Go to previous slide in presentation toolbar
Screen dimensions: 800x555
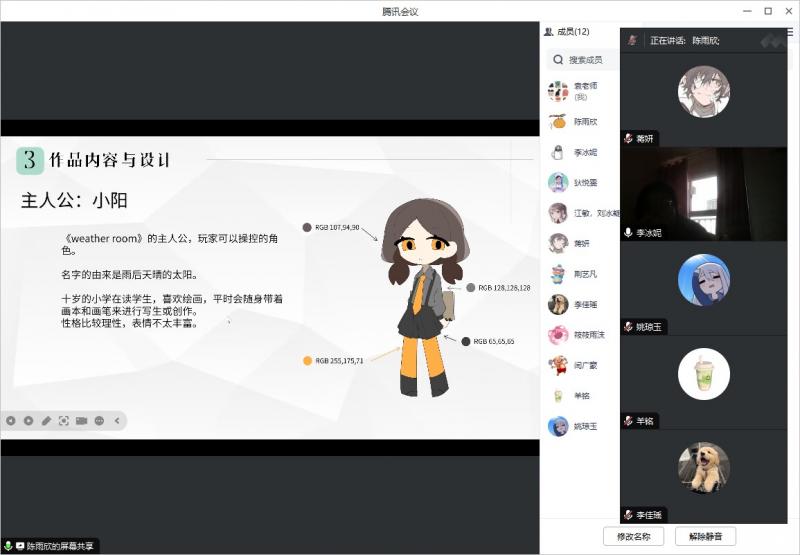click(x=10, y=421)
